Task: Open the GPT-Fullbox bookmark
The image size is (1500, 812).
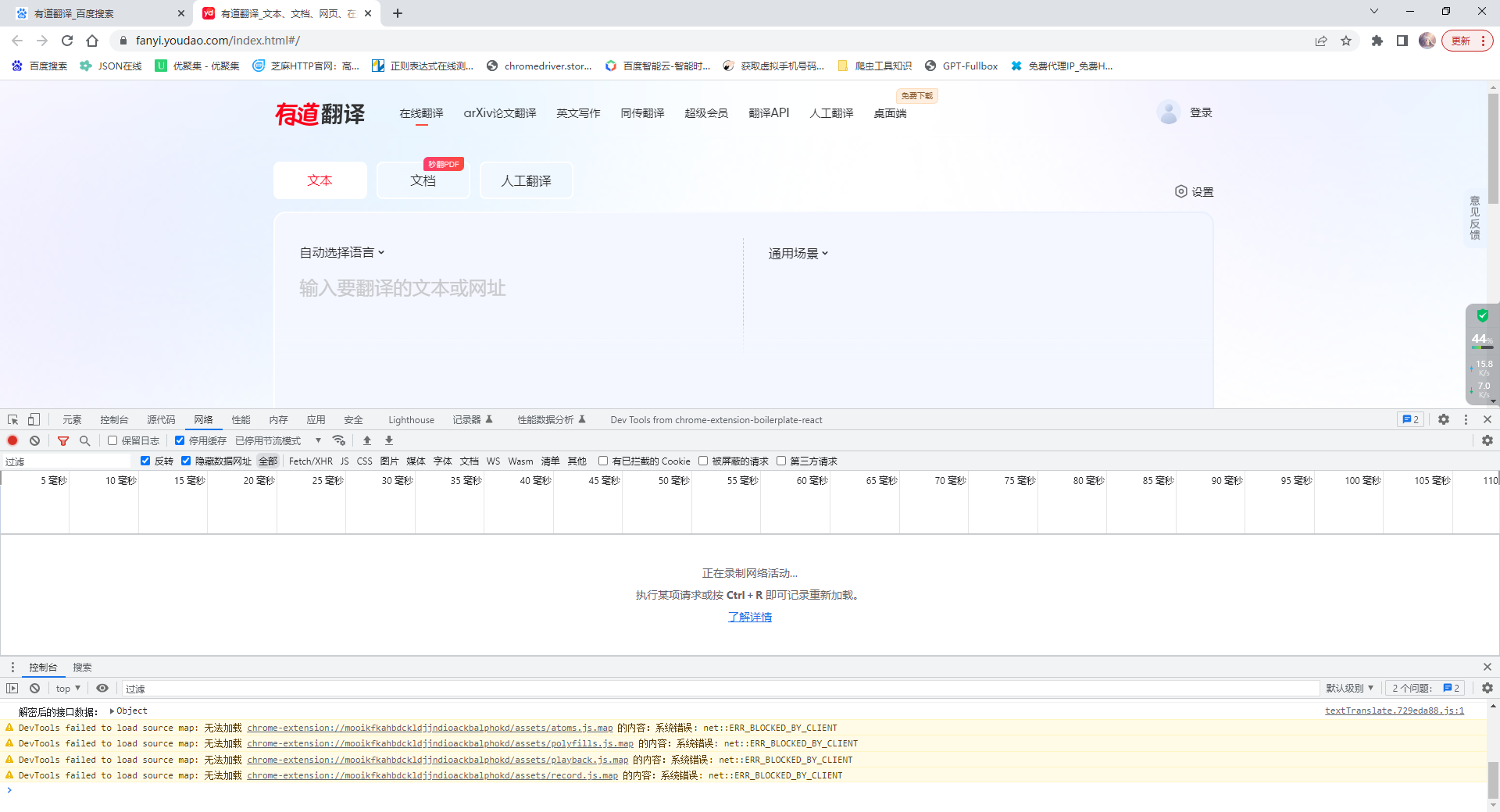Action: pos(962,66)
